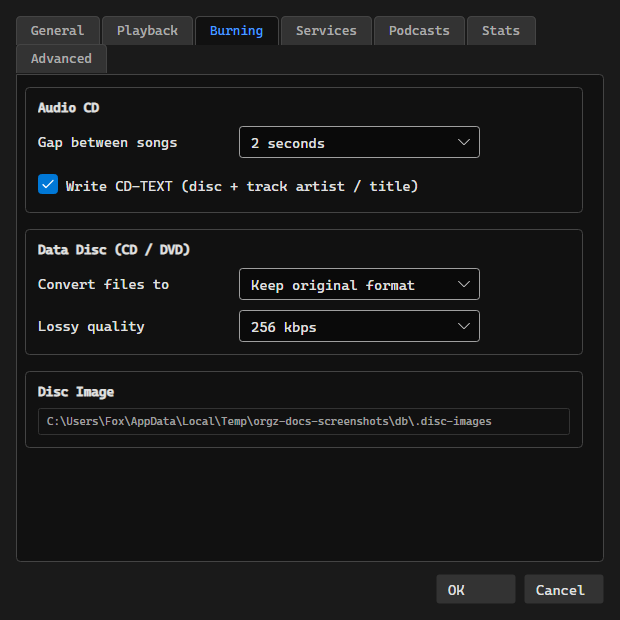Click the Lossy quality label
Viewport: 620px width, 620px height.
(x=91, y=327)
